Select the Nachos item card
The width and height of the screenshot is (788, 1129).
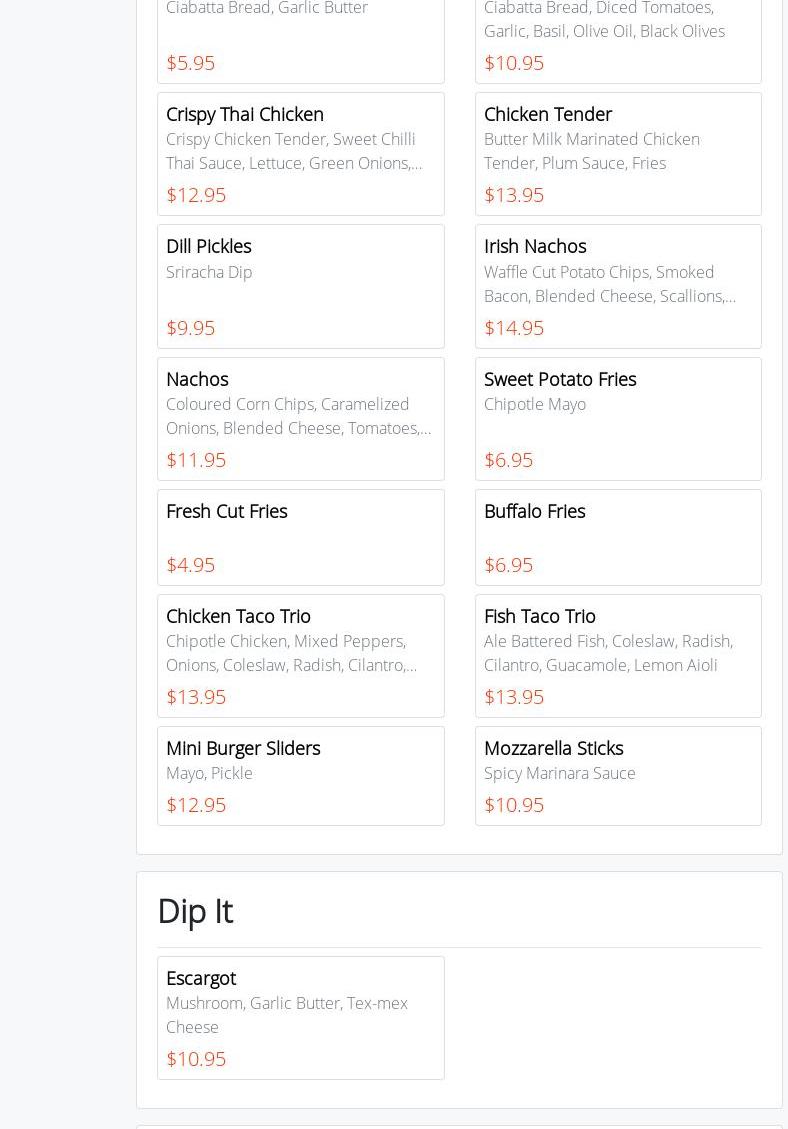[300, 419]
